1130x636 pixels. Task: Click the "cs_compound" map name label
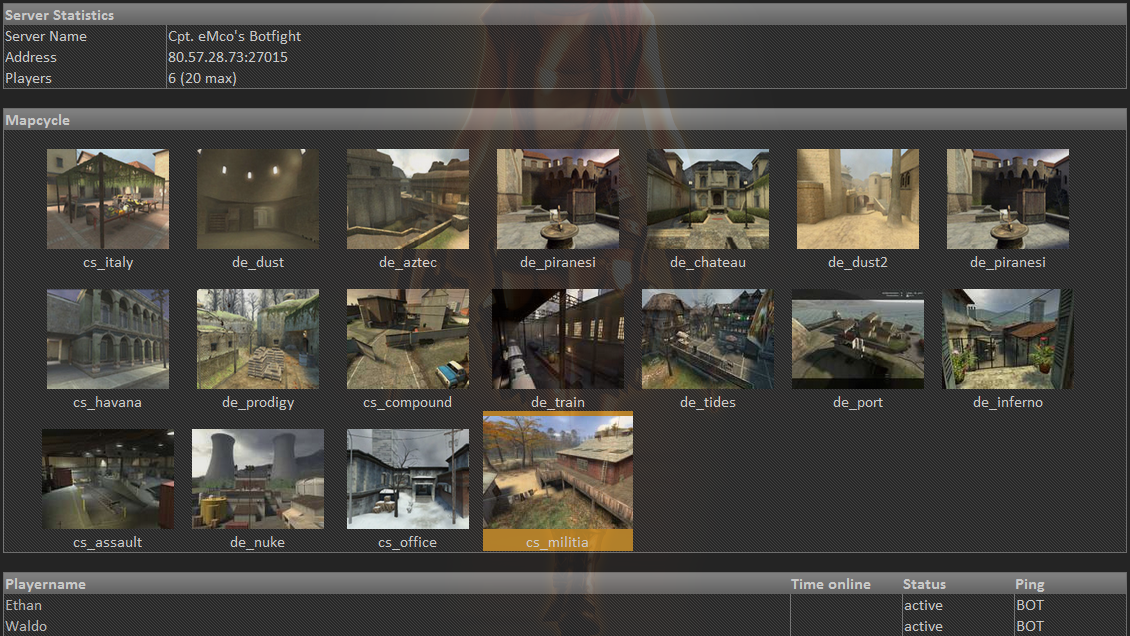(x=407, y=402)
